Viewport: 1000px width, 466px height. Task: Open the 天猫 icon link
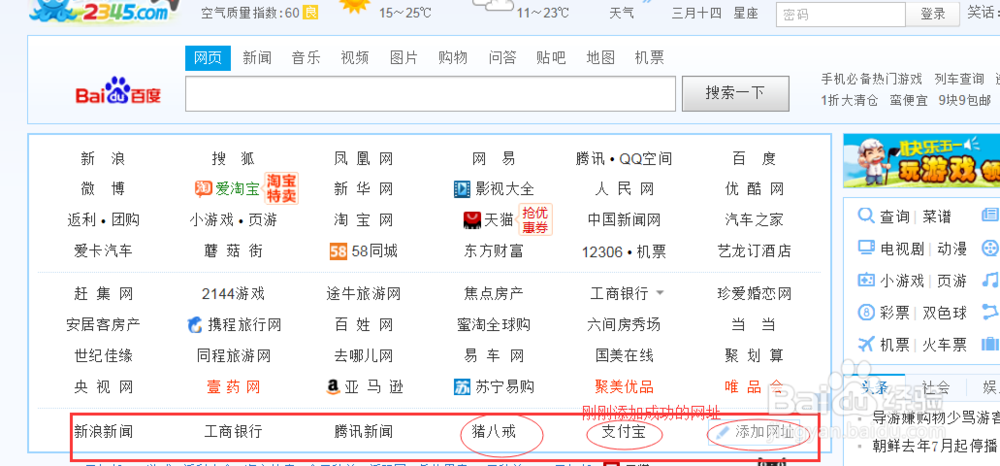pos(471,220)
